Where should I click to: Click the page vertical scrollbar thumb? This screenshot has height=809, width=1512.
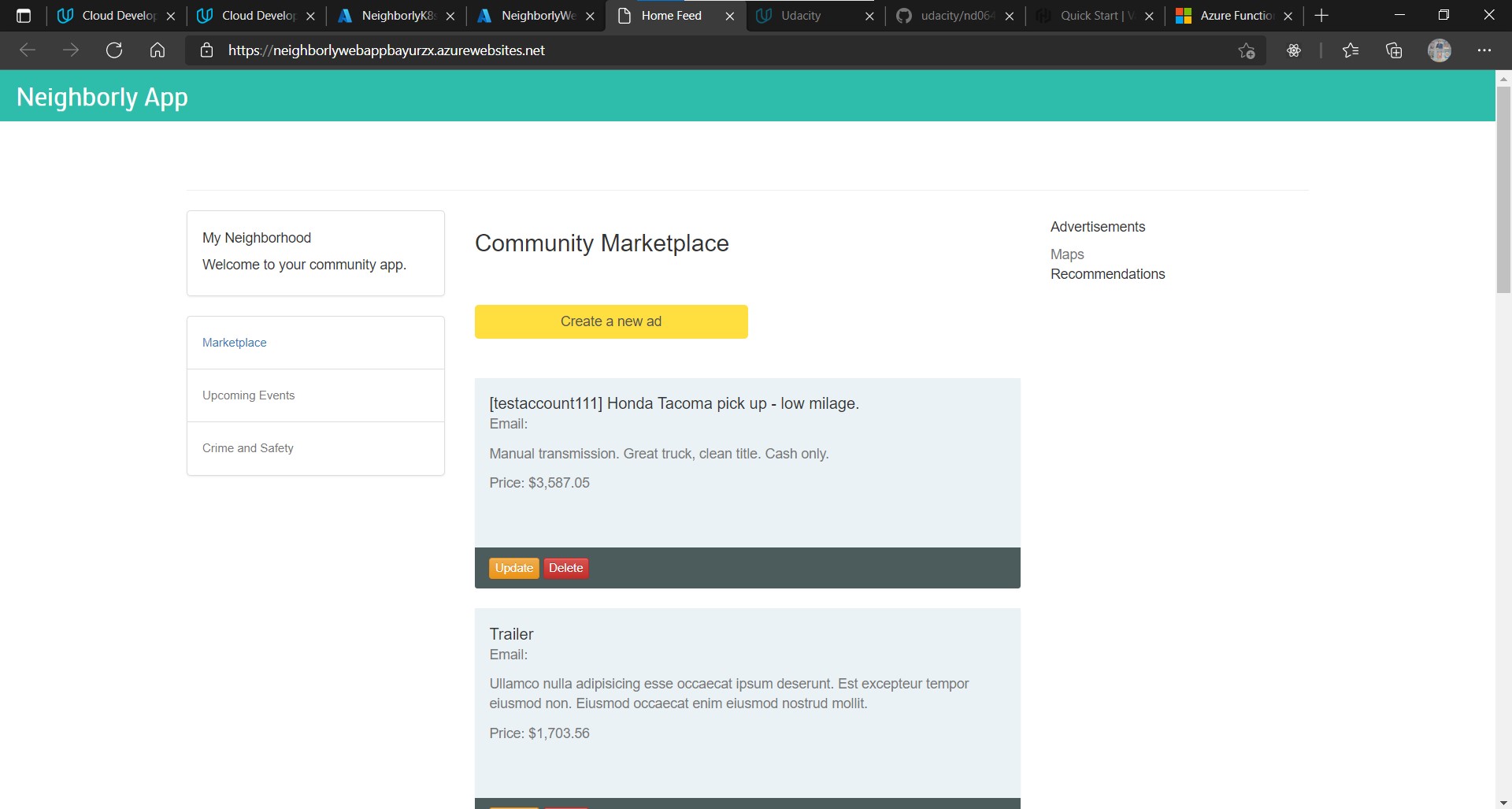[1503, 189]
